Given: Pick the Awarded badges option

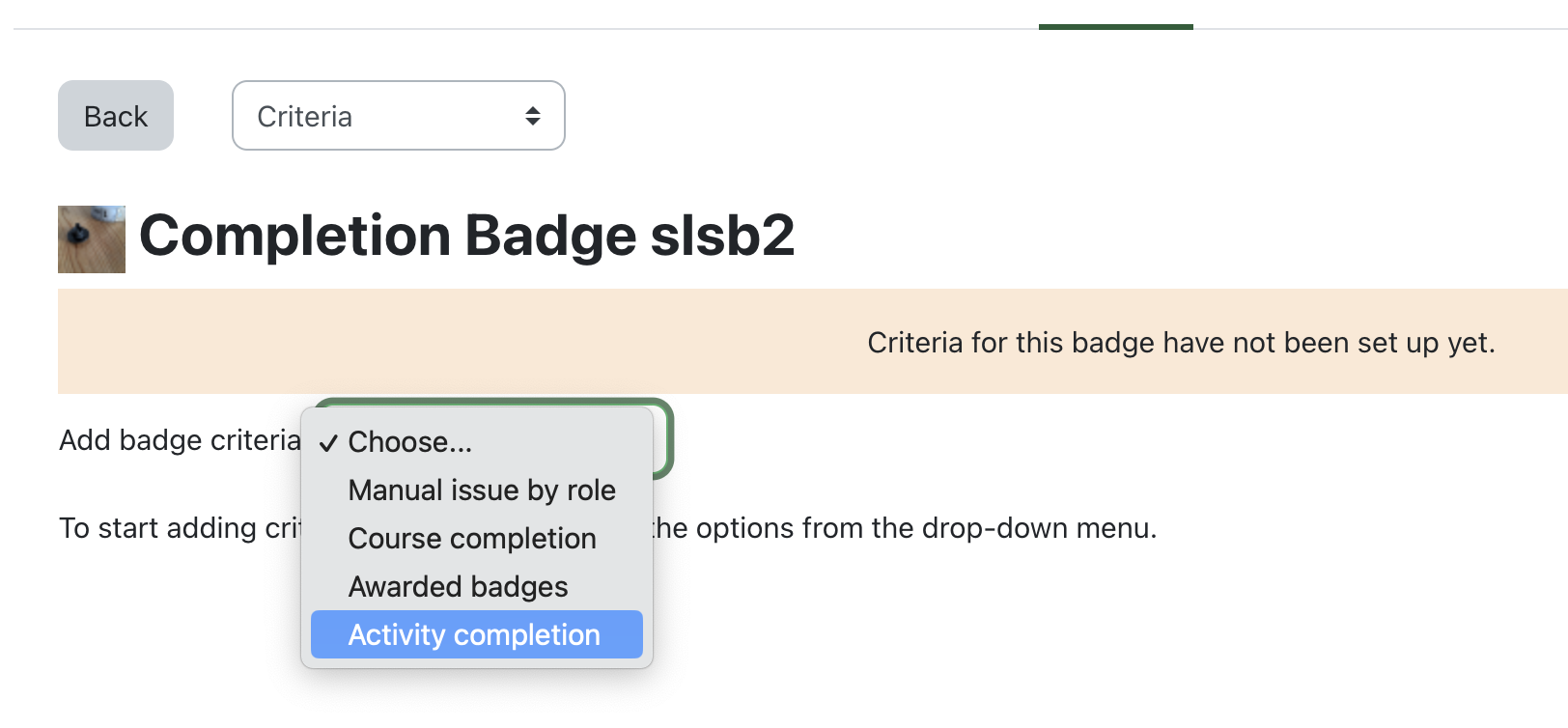Looking at the screenshot, I should [458, 587].
